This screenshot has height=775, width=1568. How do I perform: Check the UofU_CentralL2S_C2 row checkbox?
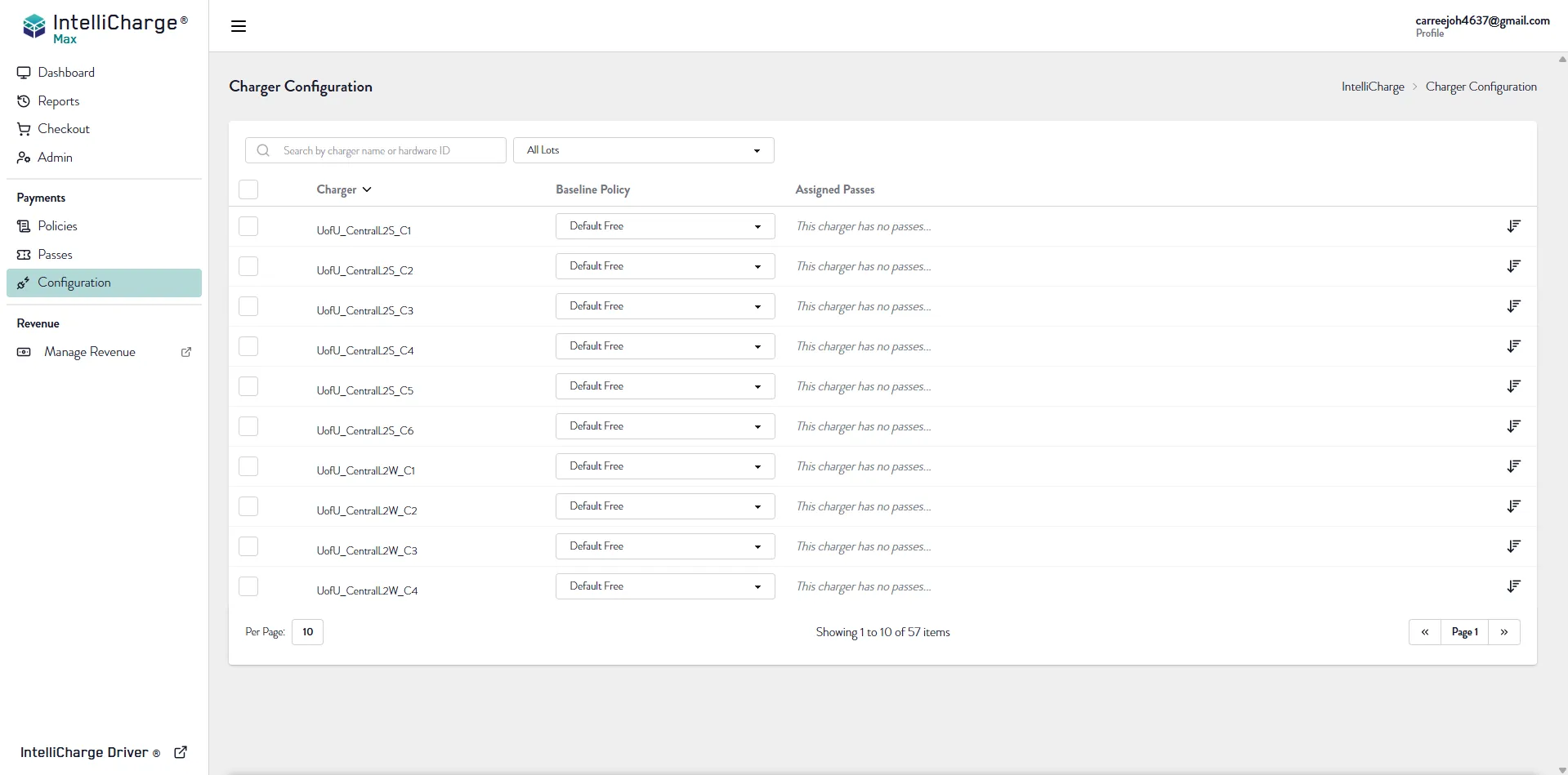[x=248, y=266]
